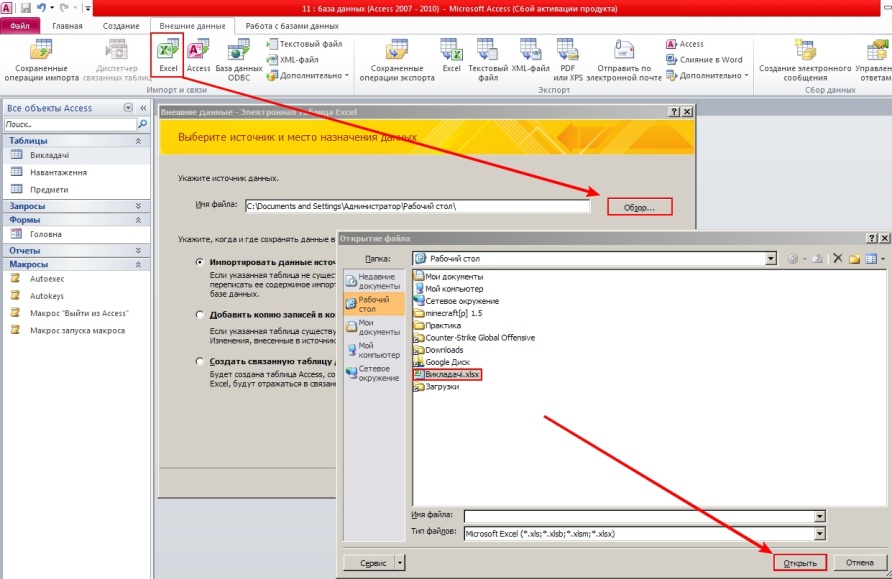
Task: Open saved import operations
Action: coord(41,60)
